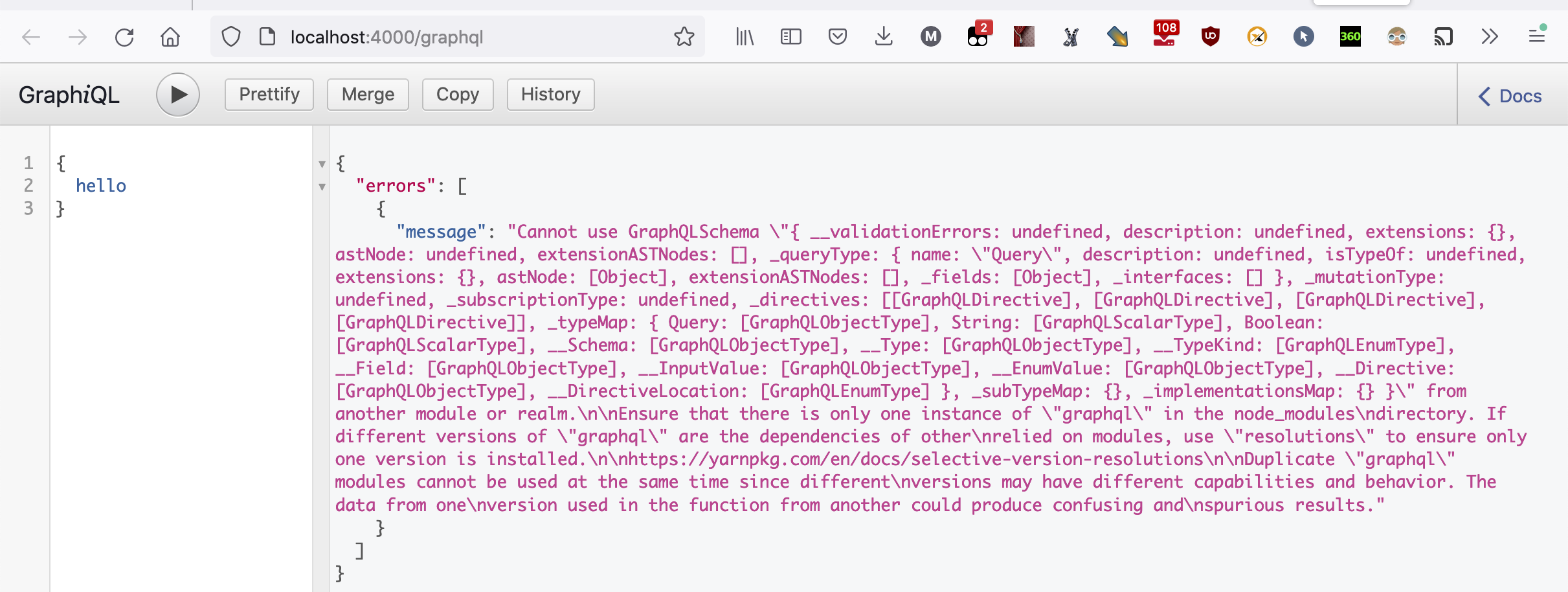
Task: Click line number 3 in editor gutter
Action: [x=28, y=208]
